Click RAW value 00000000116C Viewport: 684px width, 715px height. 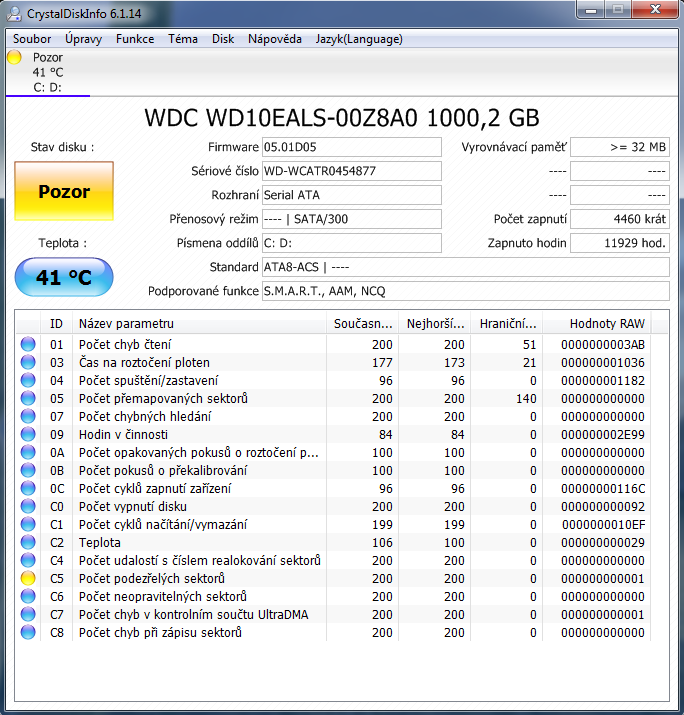click(x=603, y=488)
